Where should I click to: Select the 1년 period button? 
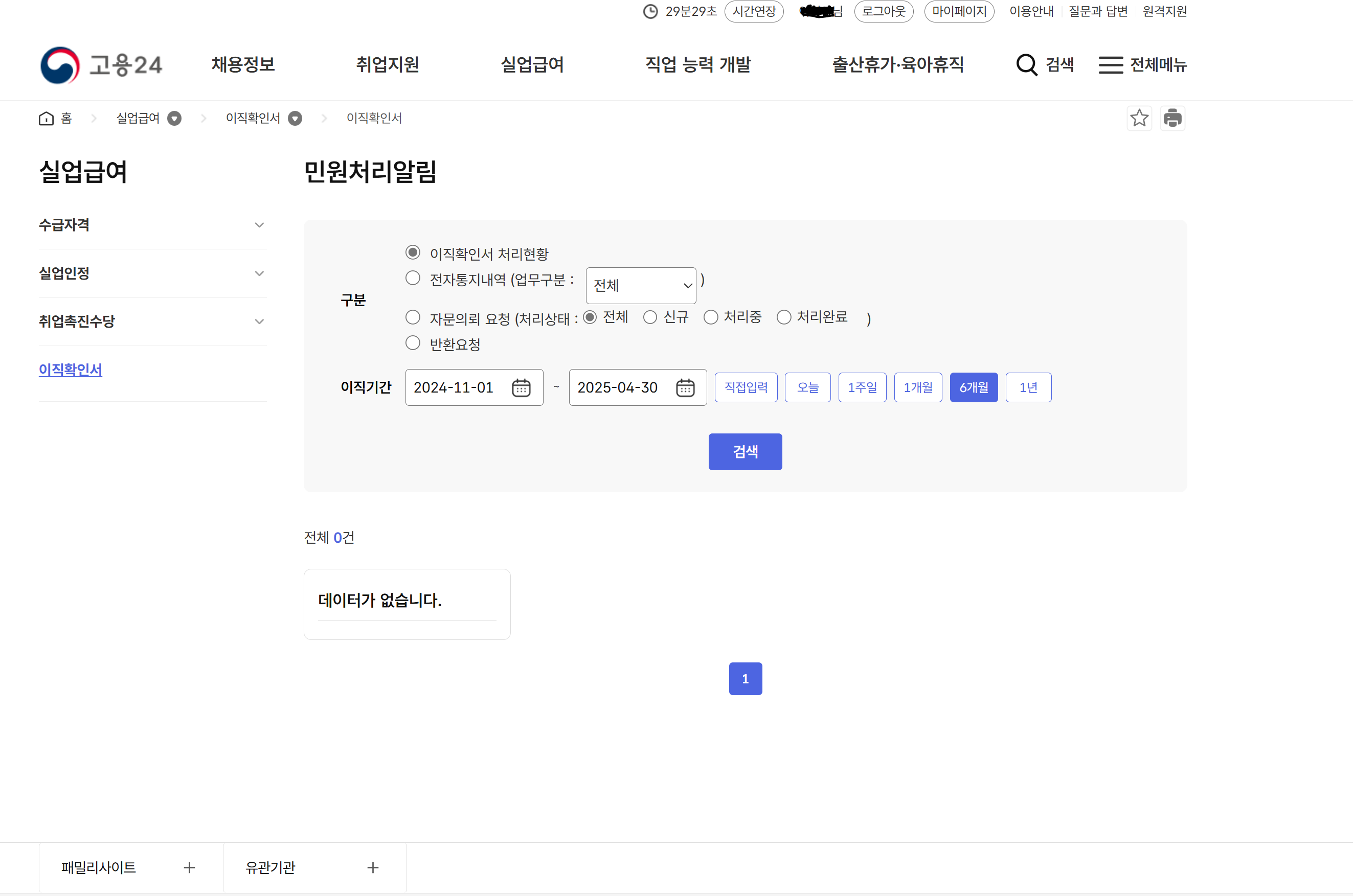click(1028, 387)
